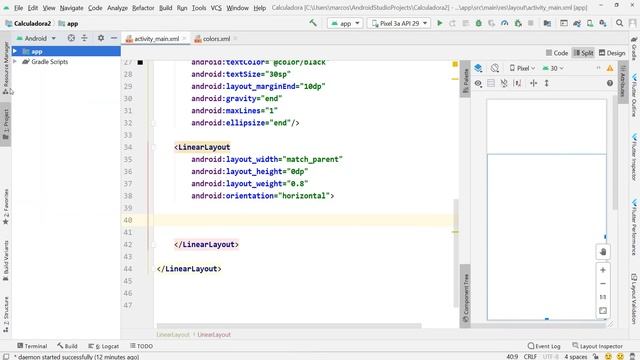This screenshot has width=640, height=360.
Task: Open the Terminal tool window
Action: pyautogui.click(x=32, y=346)
